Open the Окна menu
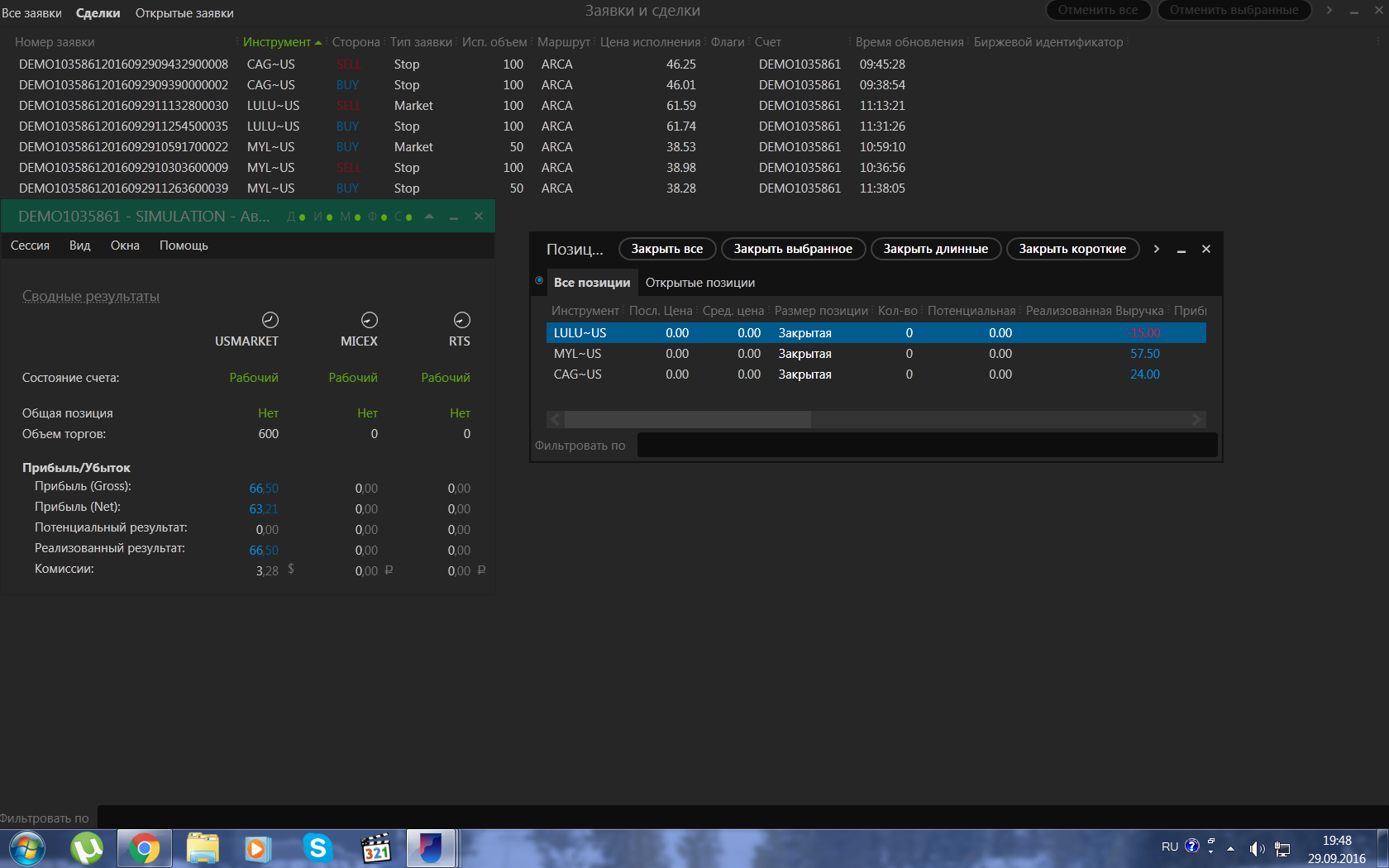This screenshot has width=1389, height=868. pyautogui.click(x=125, y=246)
